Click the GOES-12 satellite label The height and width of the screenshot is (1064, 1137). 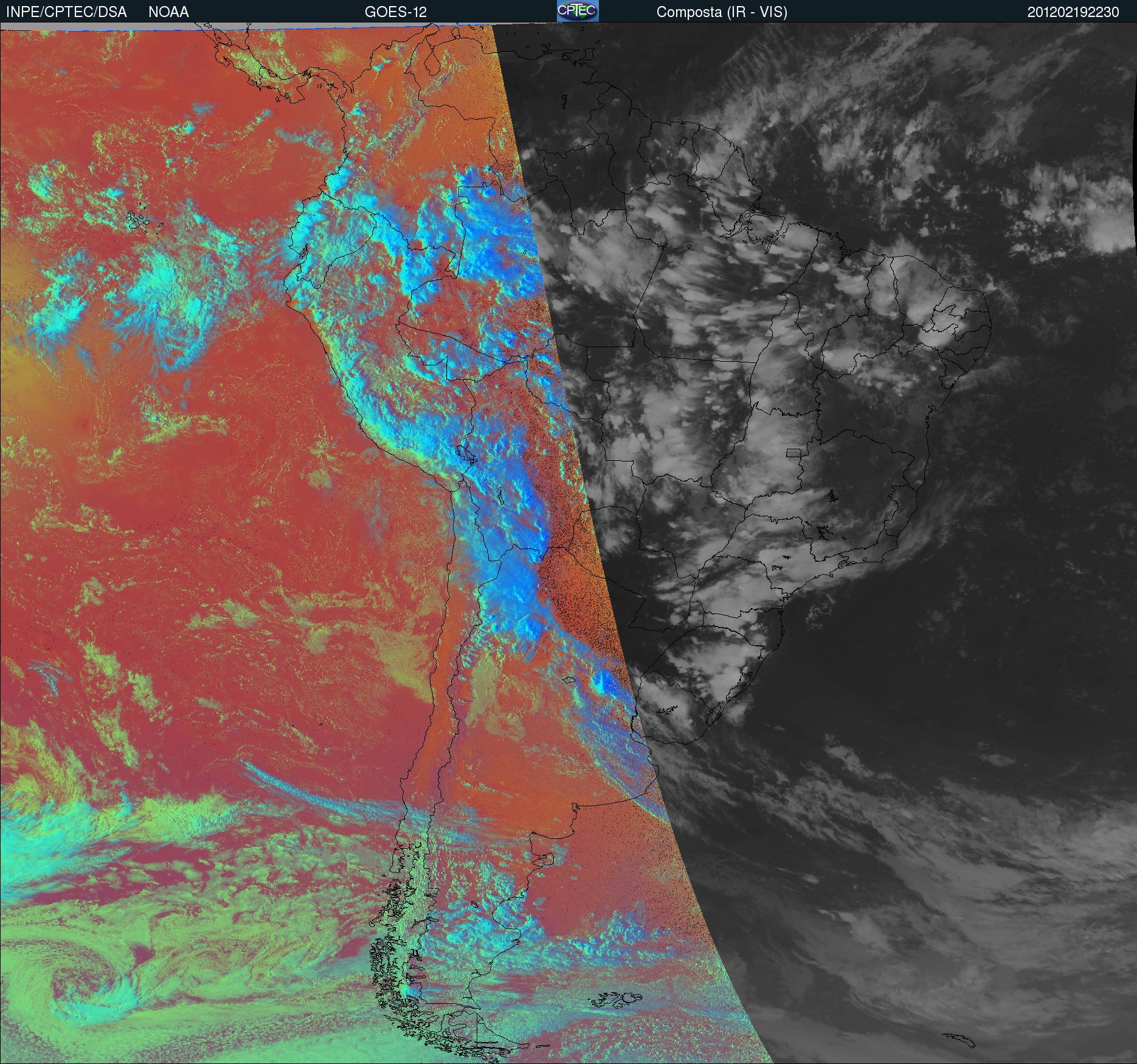coord(396,12)
